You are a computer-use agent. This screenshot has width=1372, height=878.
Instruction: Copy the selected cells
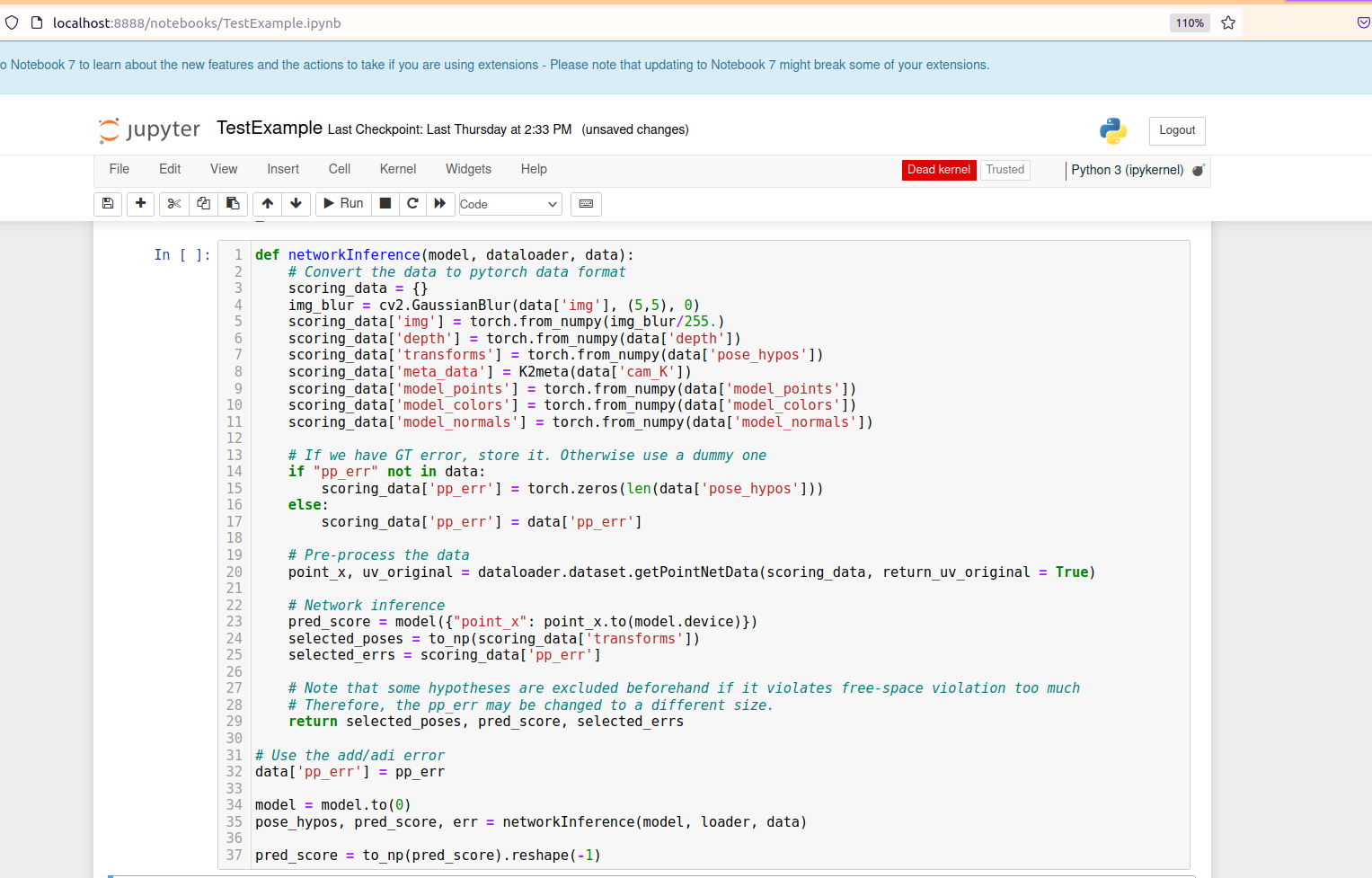point(203,204)
